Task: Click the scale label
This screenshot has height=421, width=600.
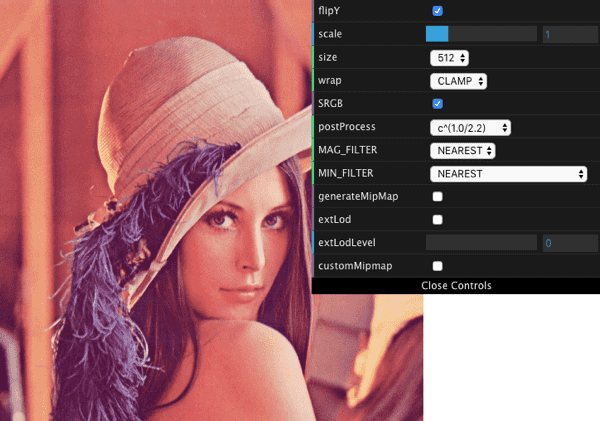Action: pyautogui.click(x=330, y=34)
